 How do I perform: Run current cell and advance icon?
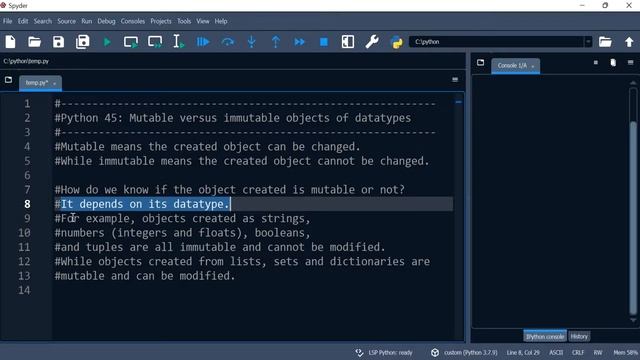tap(155, 42)
